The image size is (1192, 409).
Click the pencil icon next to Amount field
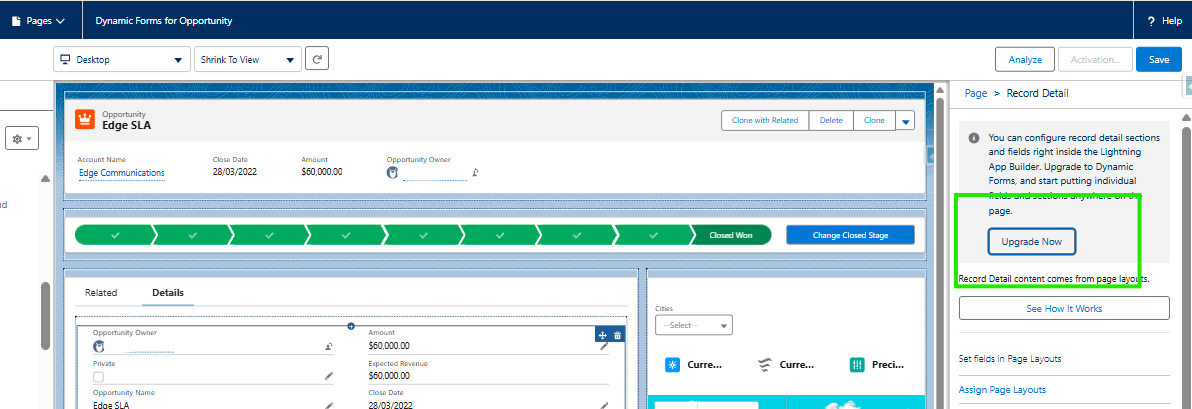point(604,346)
